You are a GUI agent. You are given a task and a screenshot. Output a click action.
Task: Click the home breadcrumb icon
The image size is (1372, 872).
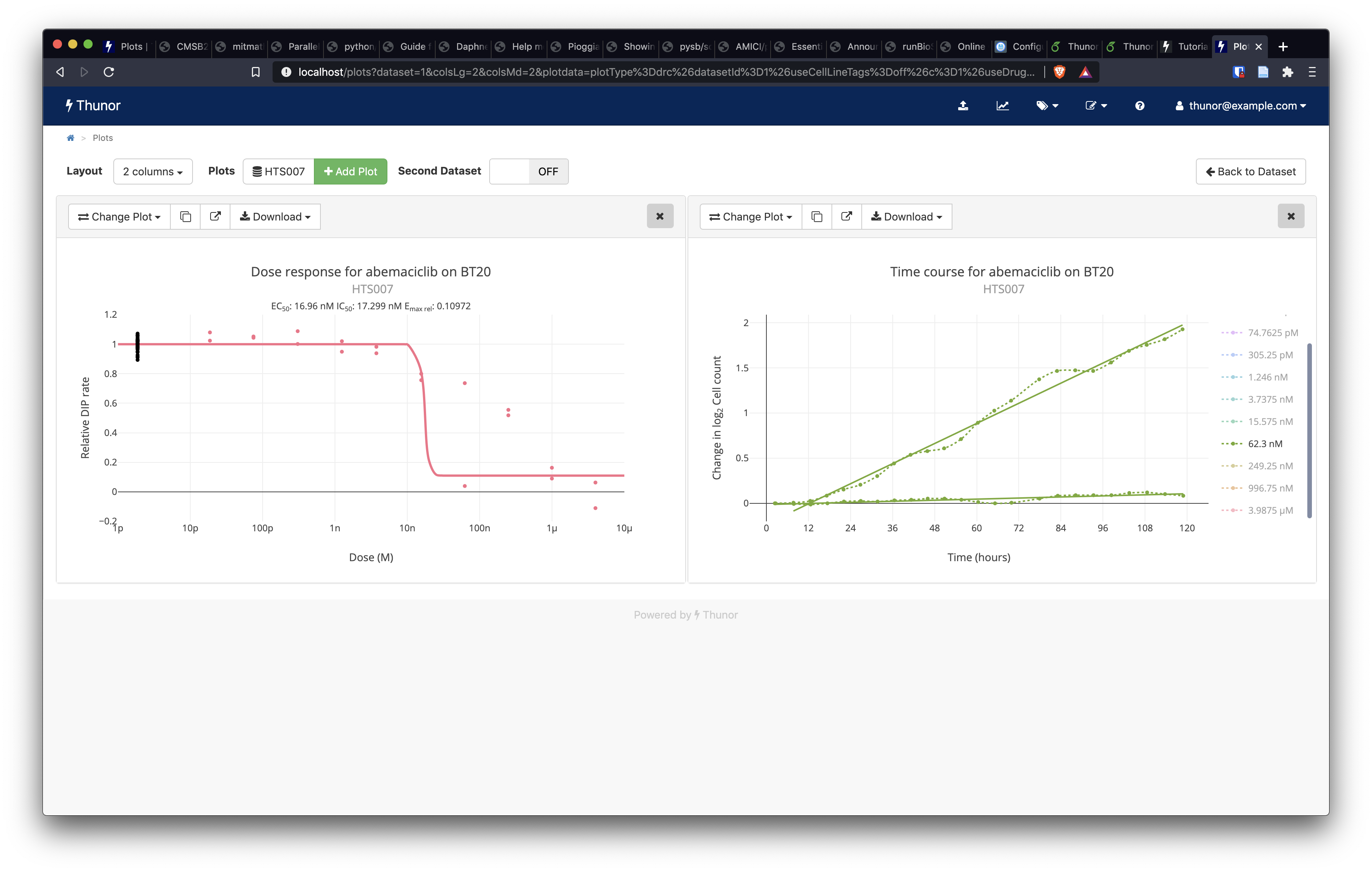click(x=70, y=137)
